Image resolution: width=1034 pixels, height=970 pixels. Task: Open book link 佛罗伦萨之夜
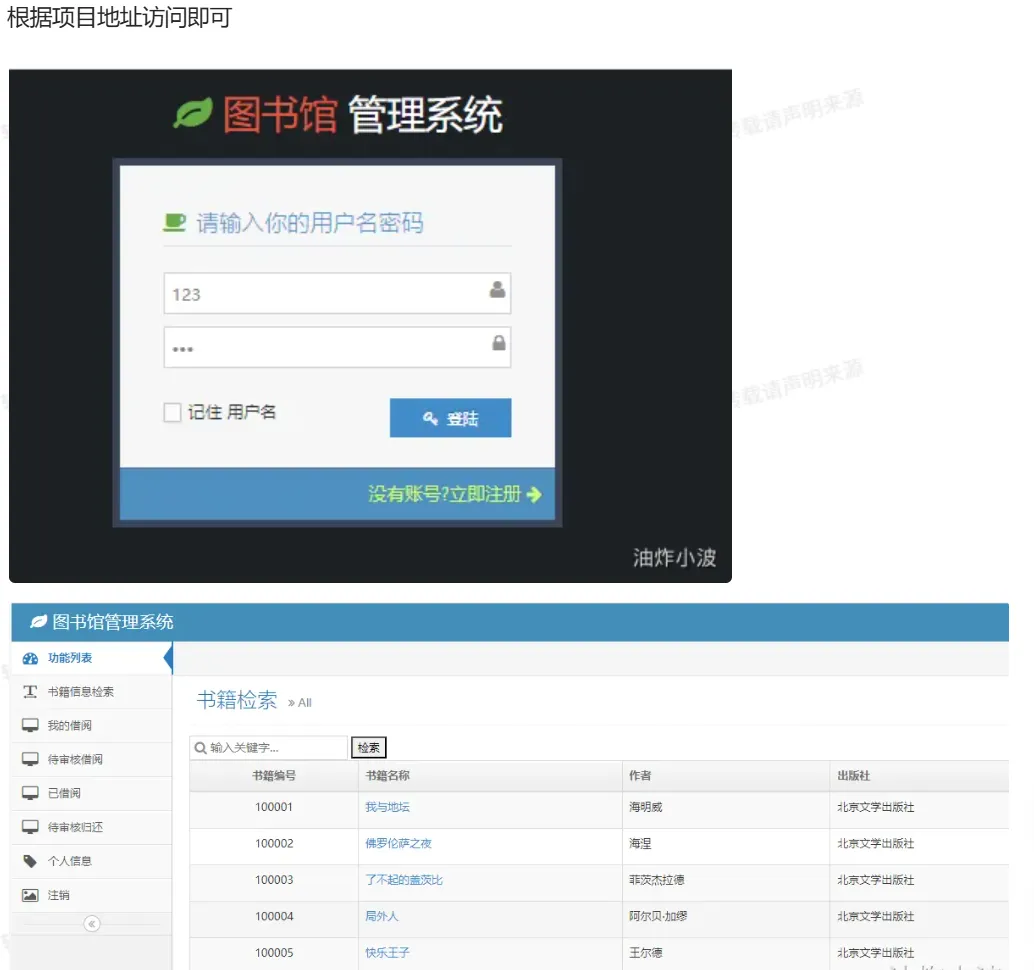tap(398, 843)
